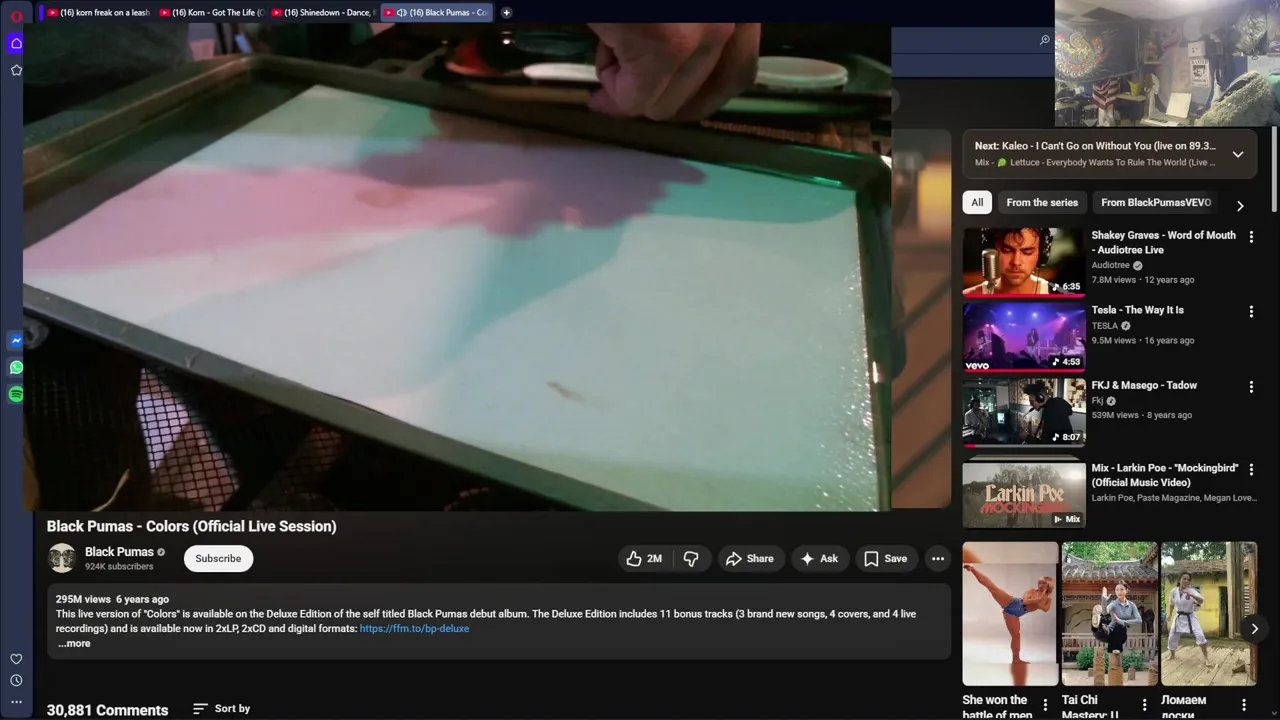The width and height of the screenshot is (1280, 720).
Task: Like the video with thumbs up
Action: click(644, 559)
